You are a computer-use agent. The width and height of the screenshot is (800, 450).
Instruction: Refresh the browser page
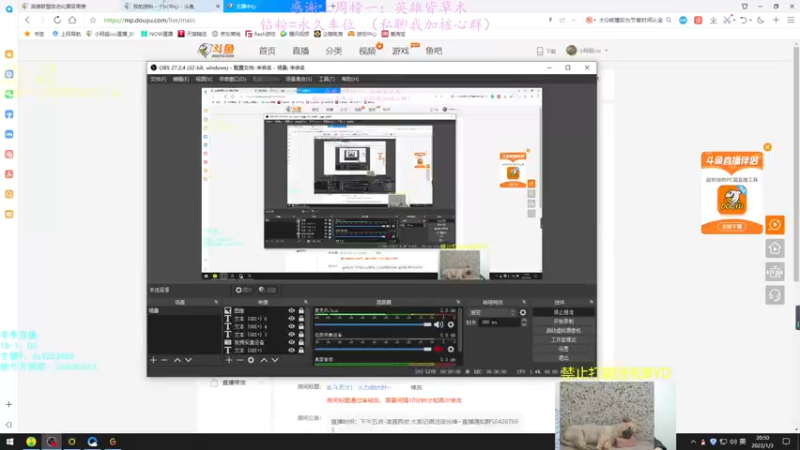(57, 20)
